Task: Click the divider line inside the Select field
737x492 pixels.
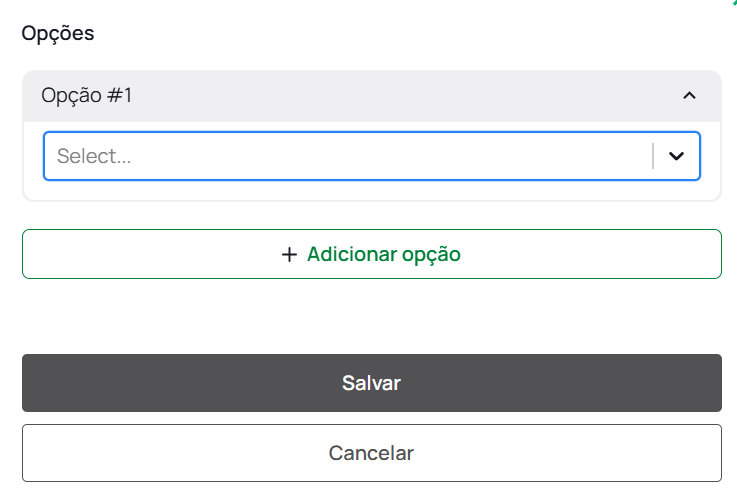Action: pos(653,156)
